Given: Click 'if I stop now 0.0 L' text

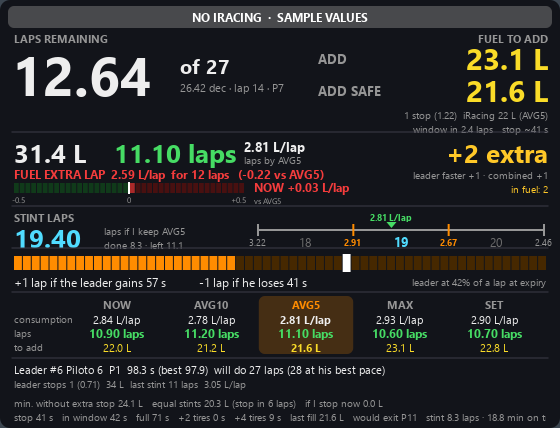Looking at the screenshot, I should point(344,404).
